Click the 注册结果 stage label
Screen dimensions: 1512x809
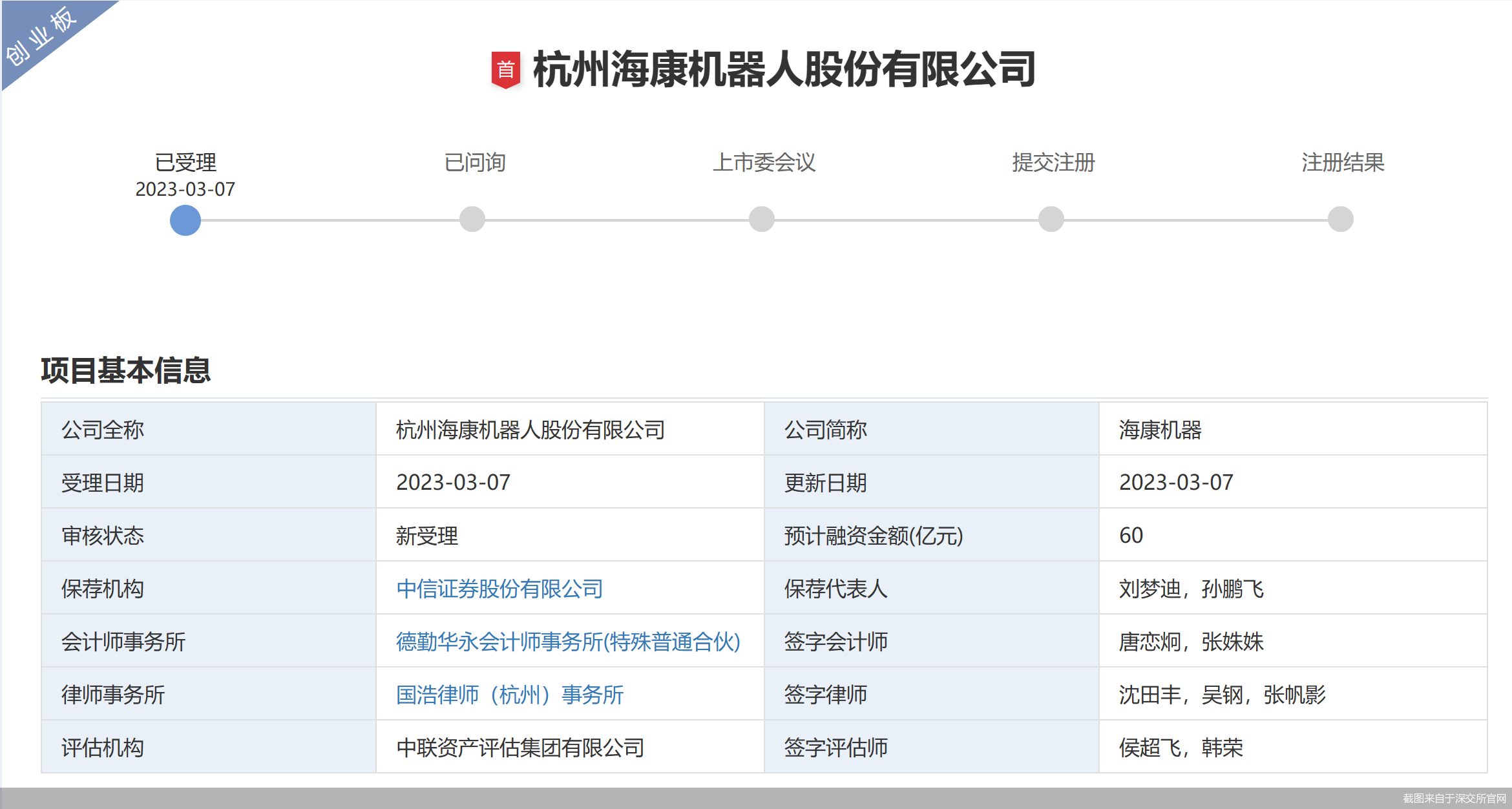pos(1343,162)
